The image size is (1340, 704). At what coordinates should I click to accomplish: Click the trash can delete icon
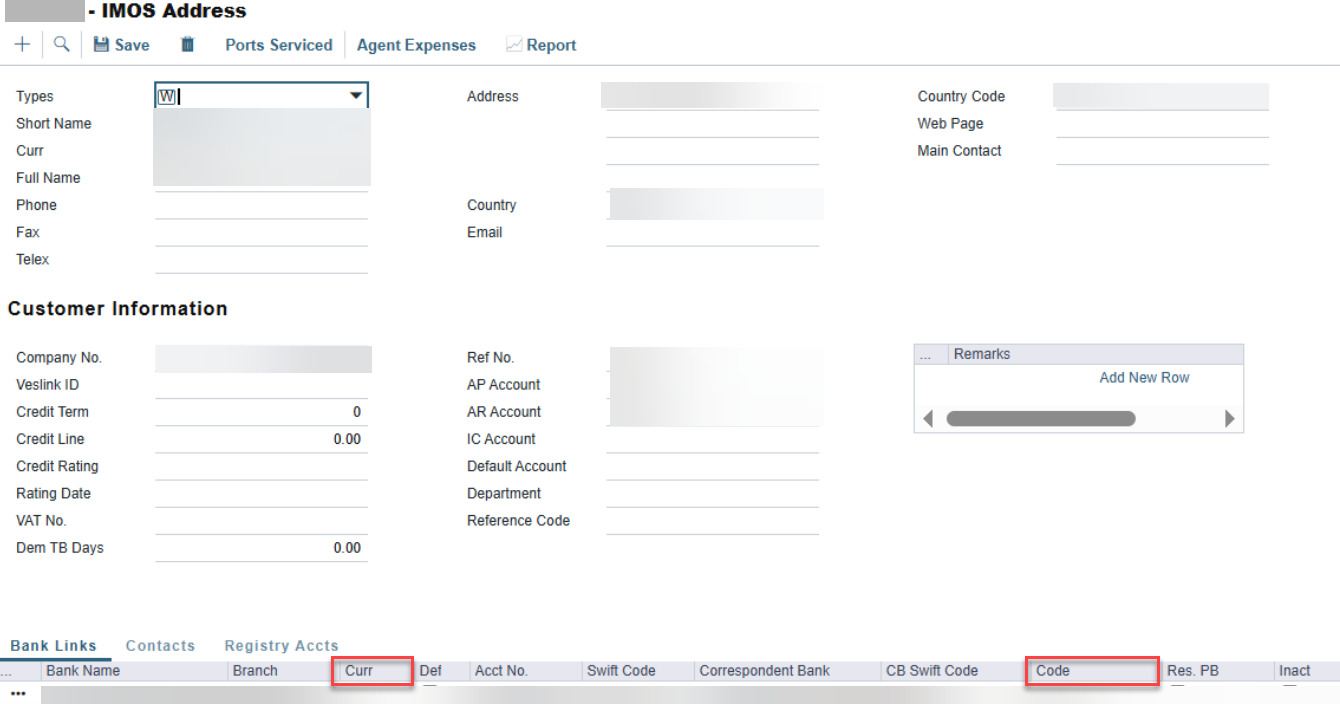[x=187, y=45]
